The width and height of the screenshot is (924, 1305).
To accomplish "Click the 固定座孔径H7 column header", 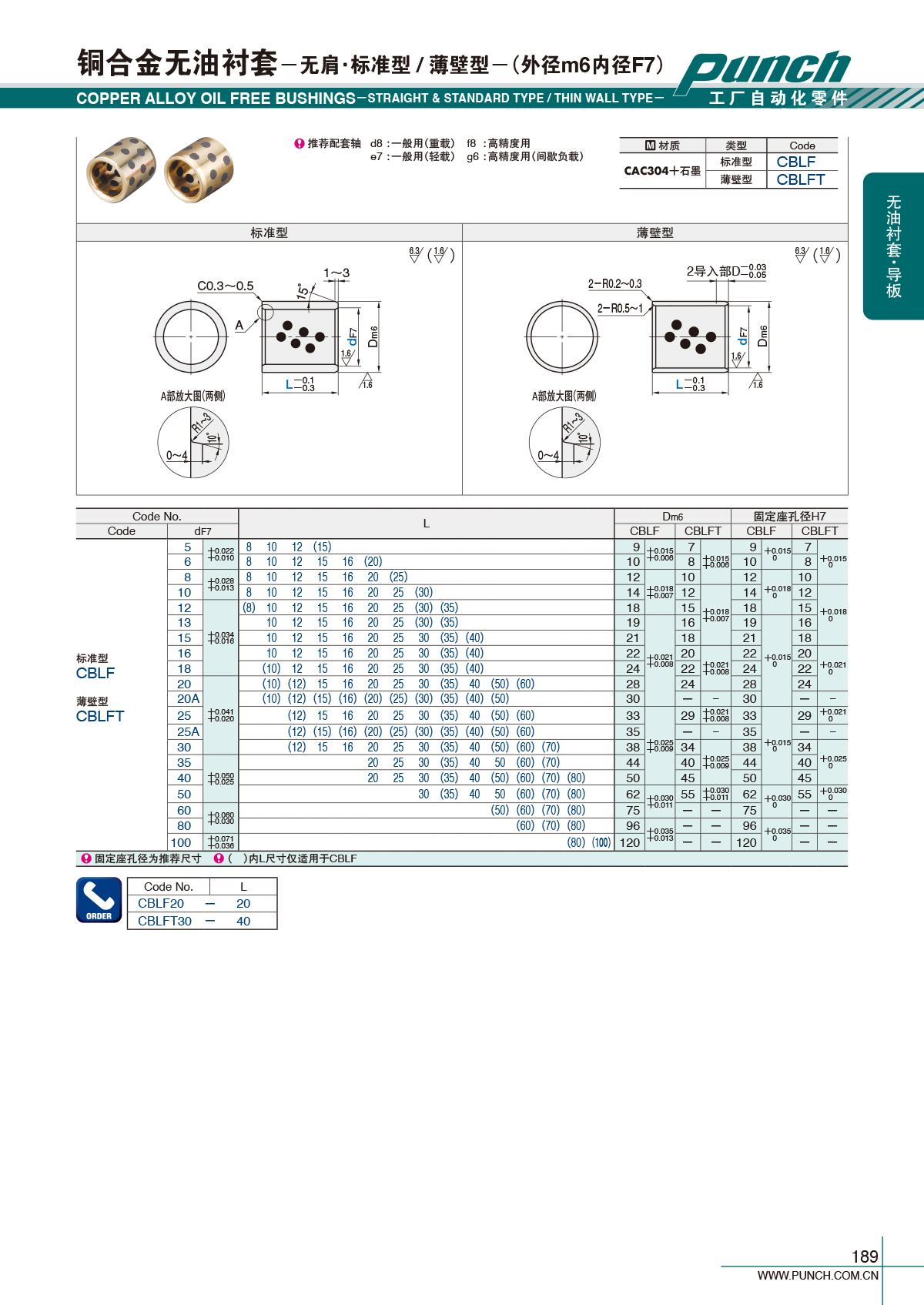I will pyautogui.click(x=790, y=516).
